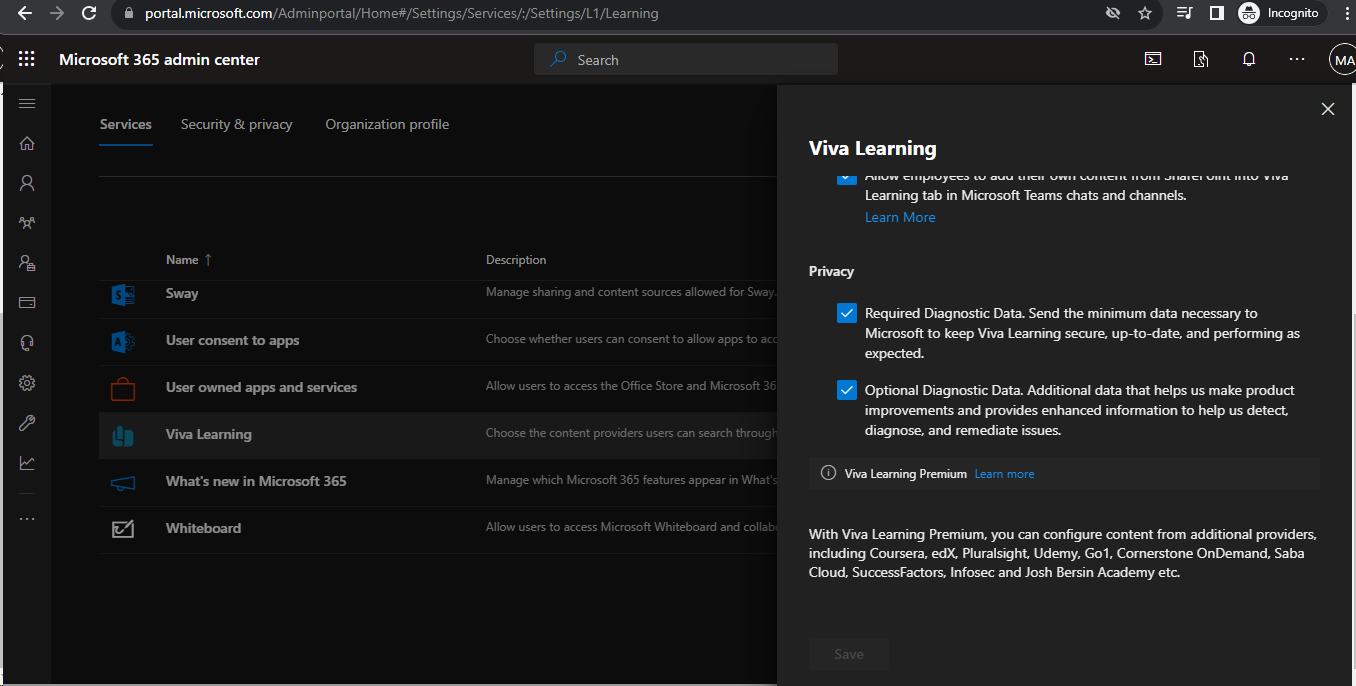Go back with browser back arrow
This screenshot has height=686, width=1356.
click(x=25, y=13)
